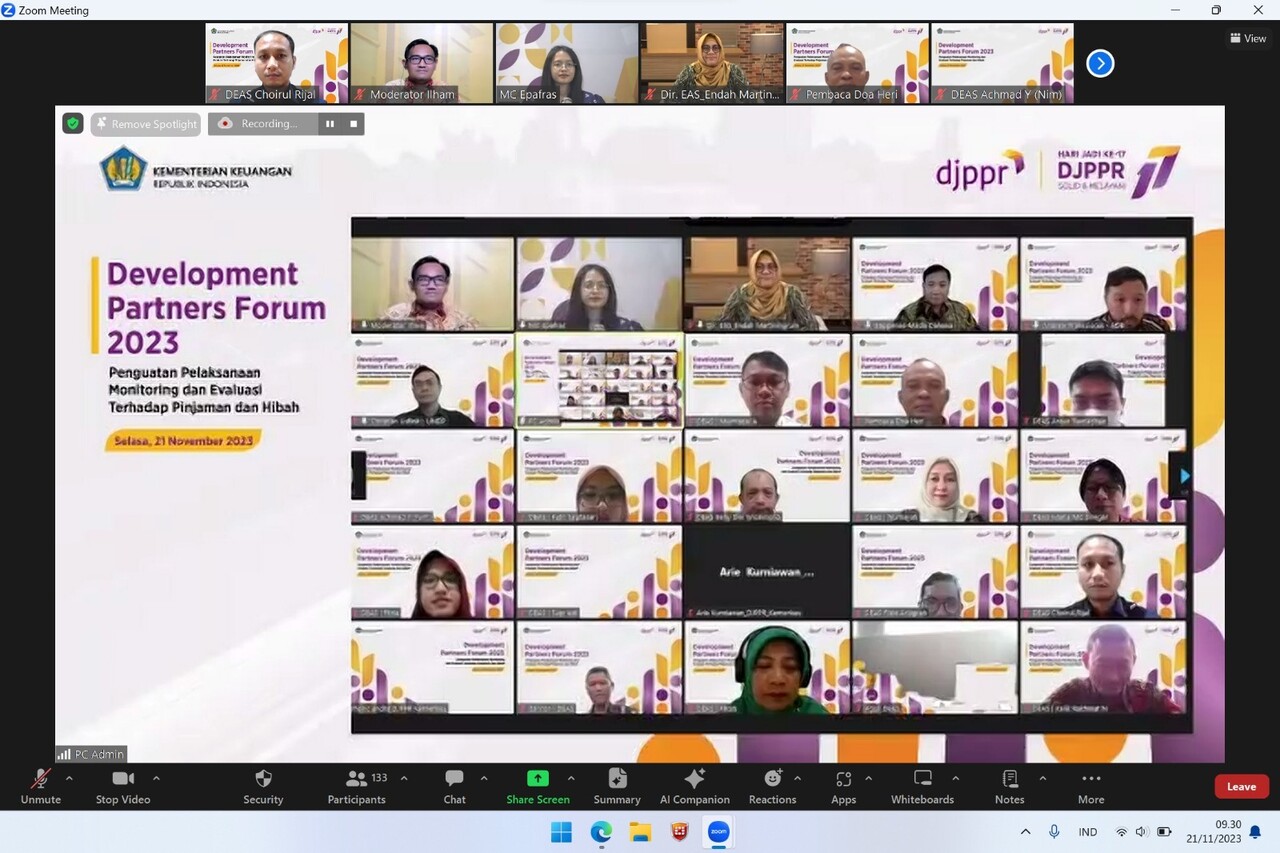Stop the video camera

point(122,779)
